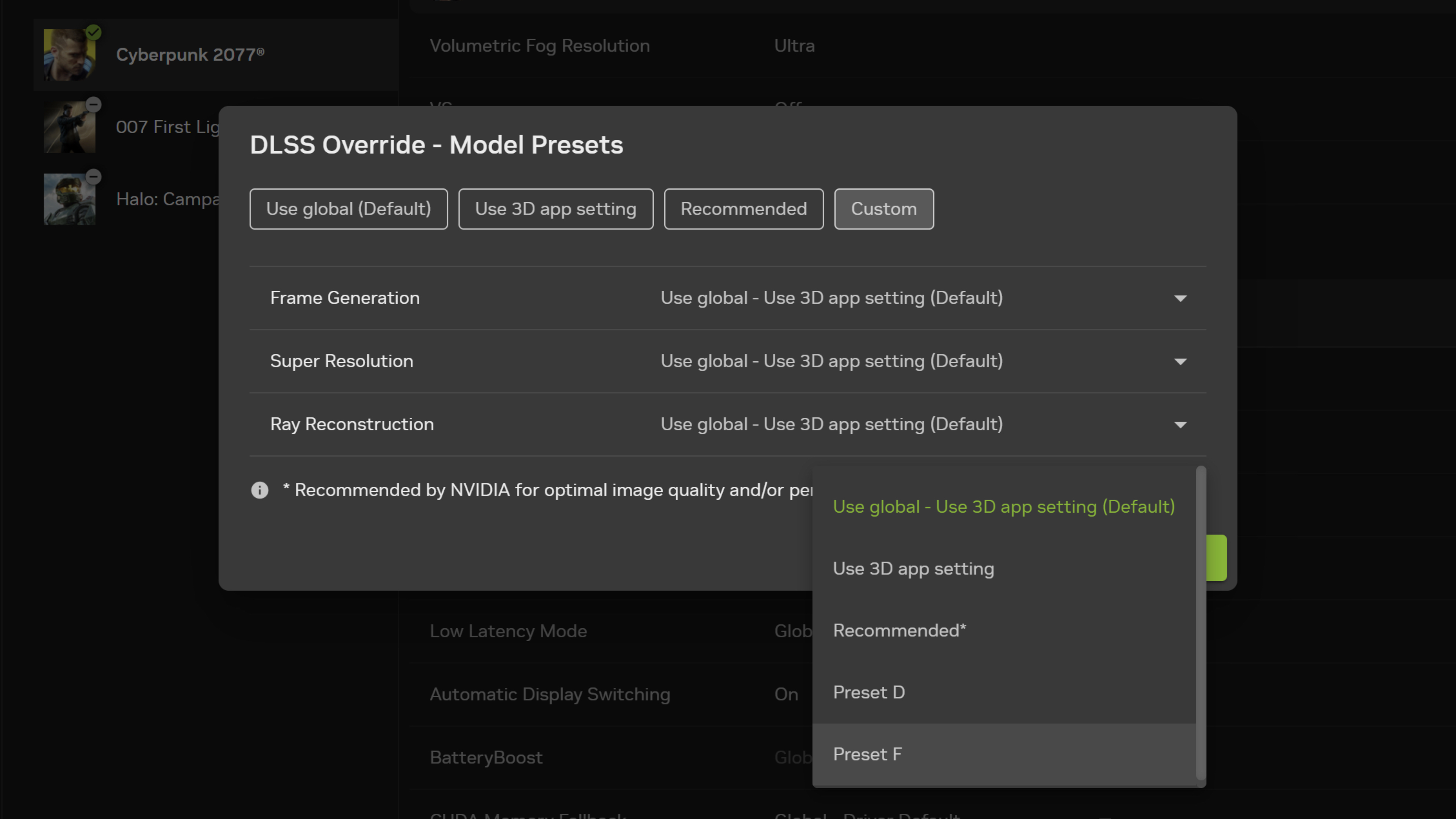Expand the Frame Generation dropdown arrow
Screen dimensions: 1456x819
tap(1180, 298)
